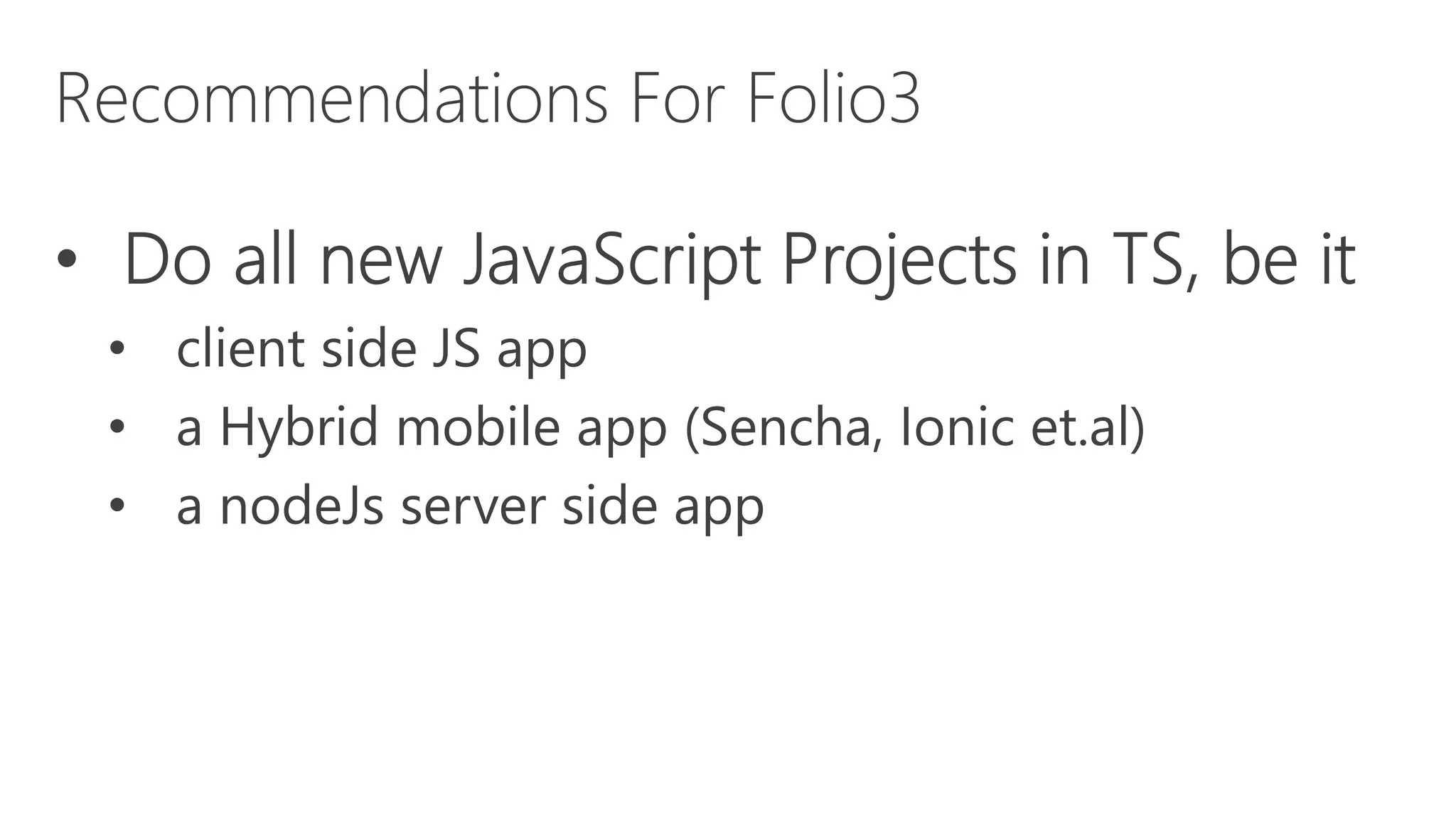Click the word "Projects" in the main bullet
1456x819 pixels.
pos(899,259)
